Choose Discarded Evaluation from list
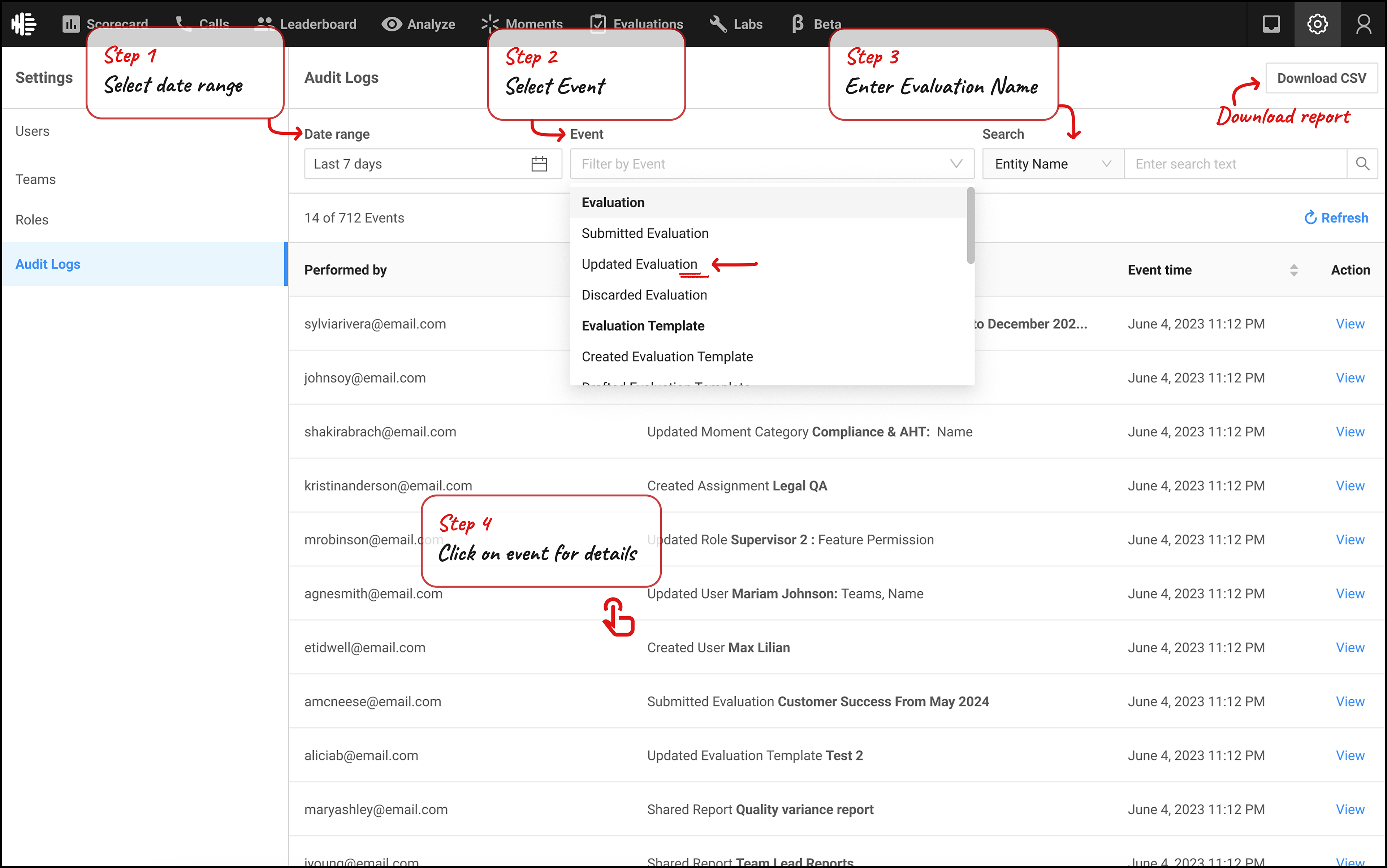Image resolution: width=1387 pixels, height=868 pixels. [x=644, y=295]
